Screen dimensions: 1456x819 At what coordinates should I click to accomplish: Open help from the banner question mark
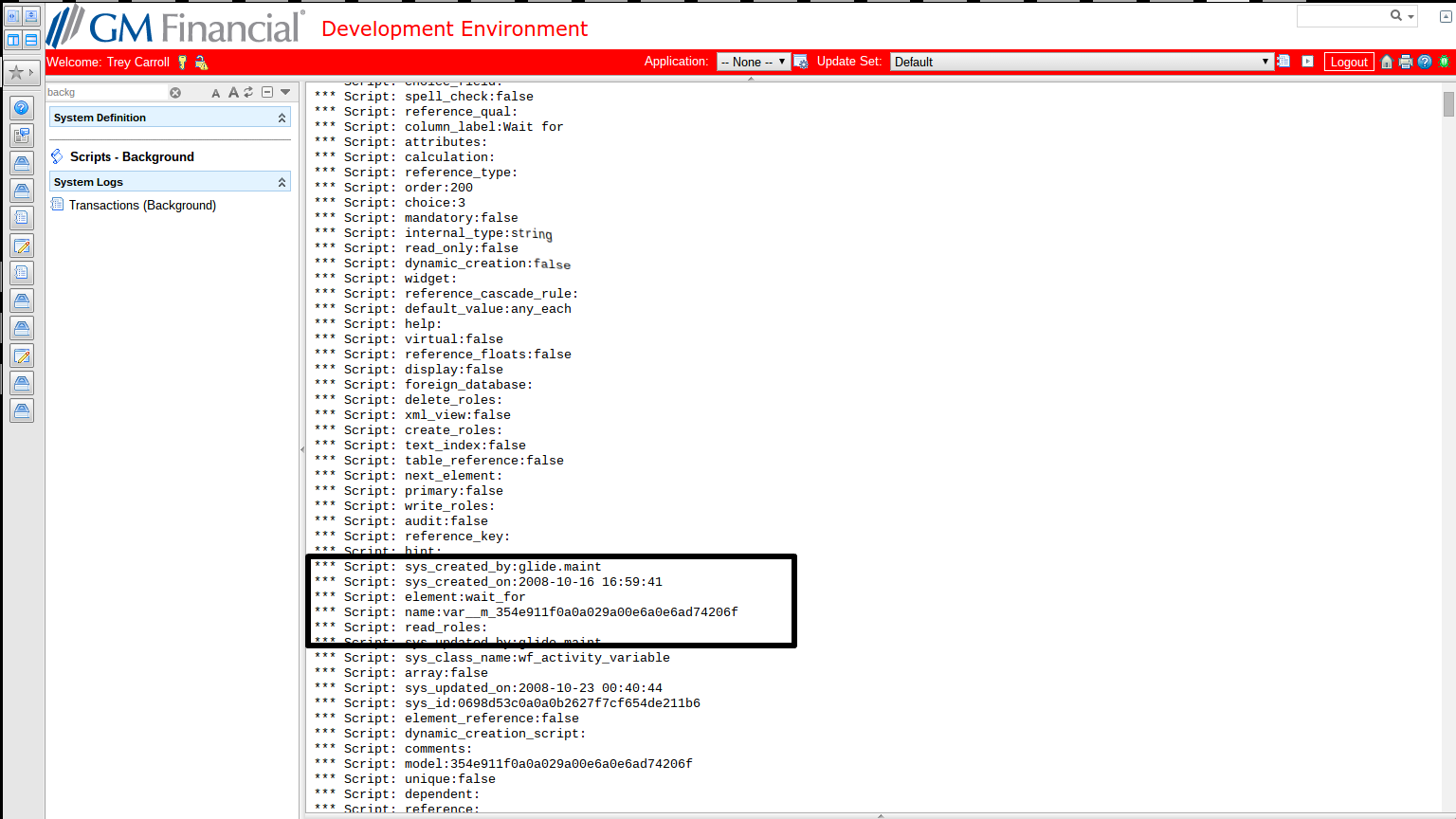tap(1425, 63)
